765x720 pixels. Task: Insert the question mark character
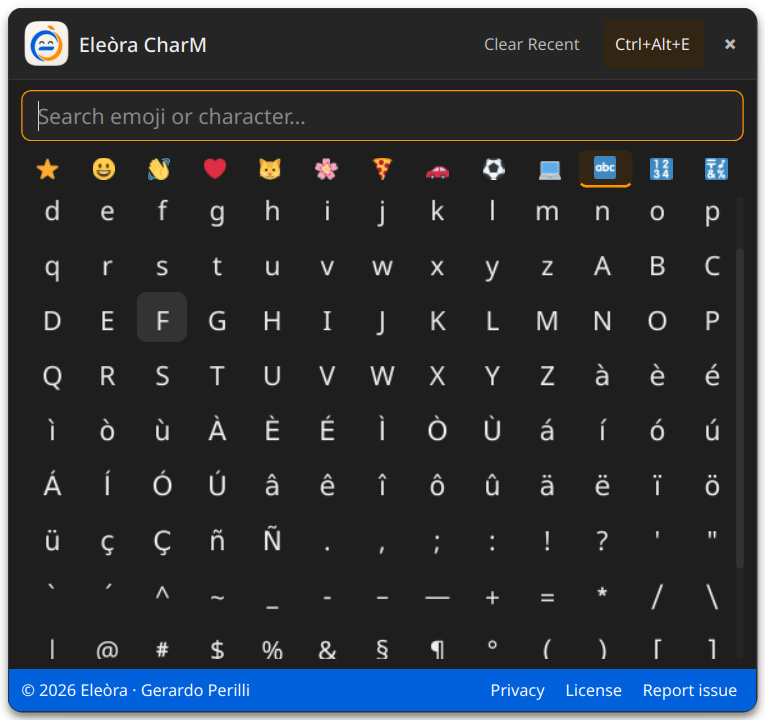(602, 541)
